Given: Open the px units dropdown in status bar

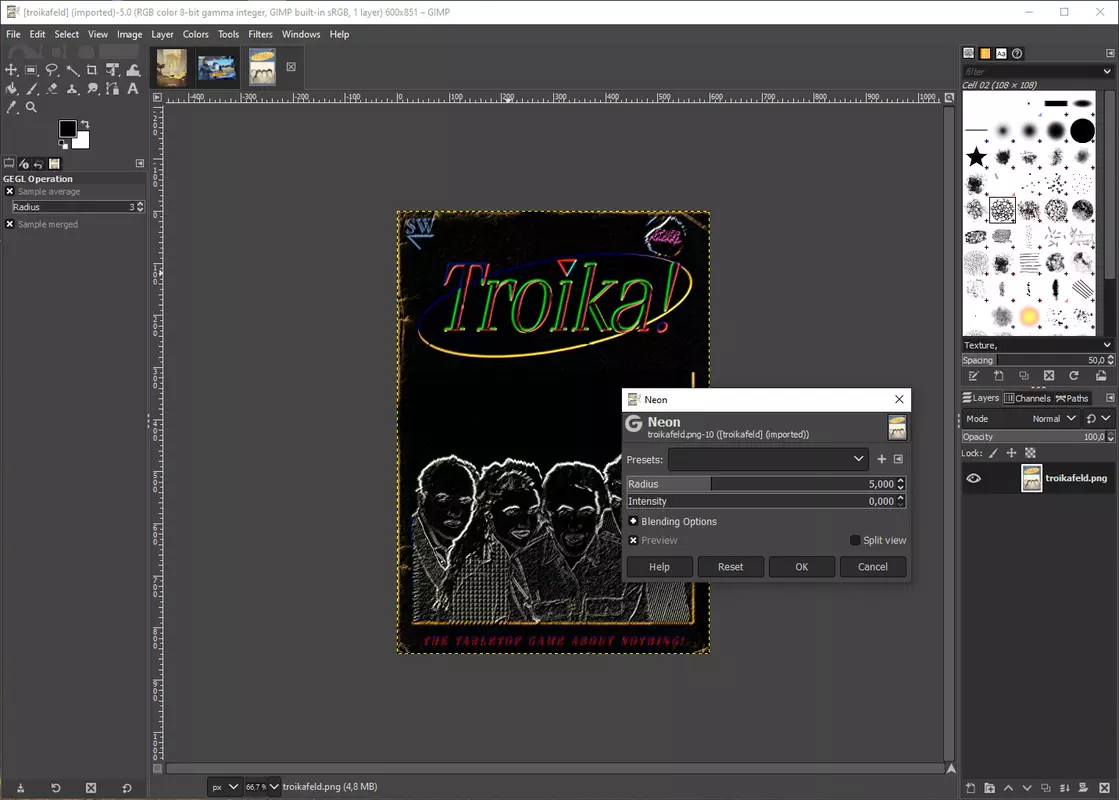Looking at the screenshot, I should (225, 786).
